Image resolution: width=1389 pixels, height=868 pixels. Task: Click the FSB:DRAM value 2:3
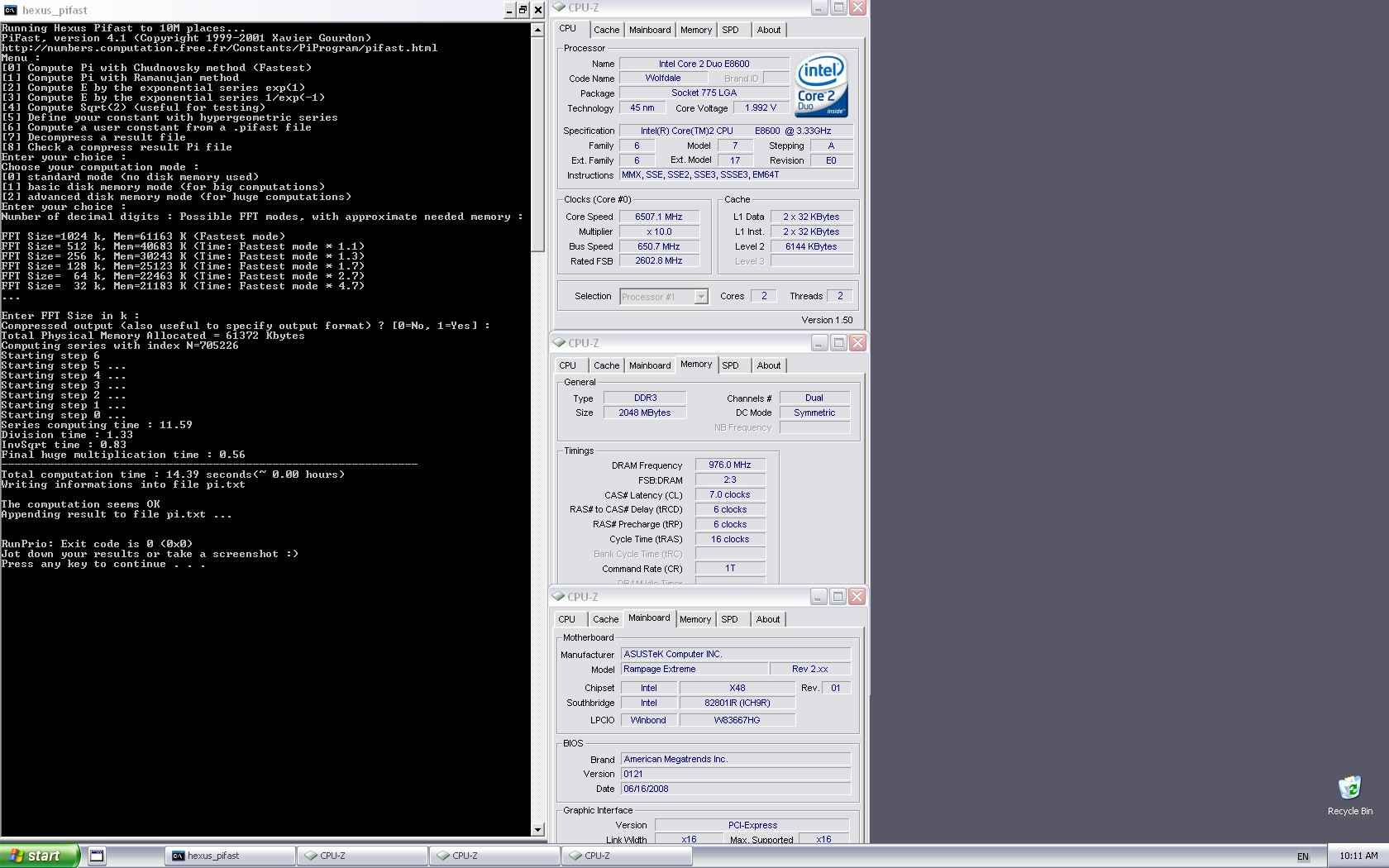click(x=730, y=479)
